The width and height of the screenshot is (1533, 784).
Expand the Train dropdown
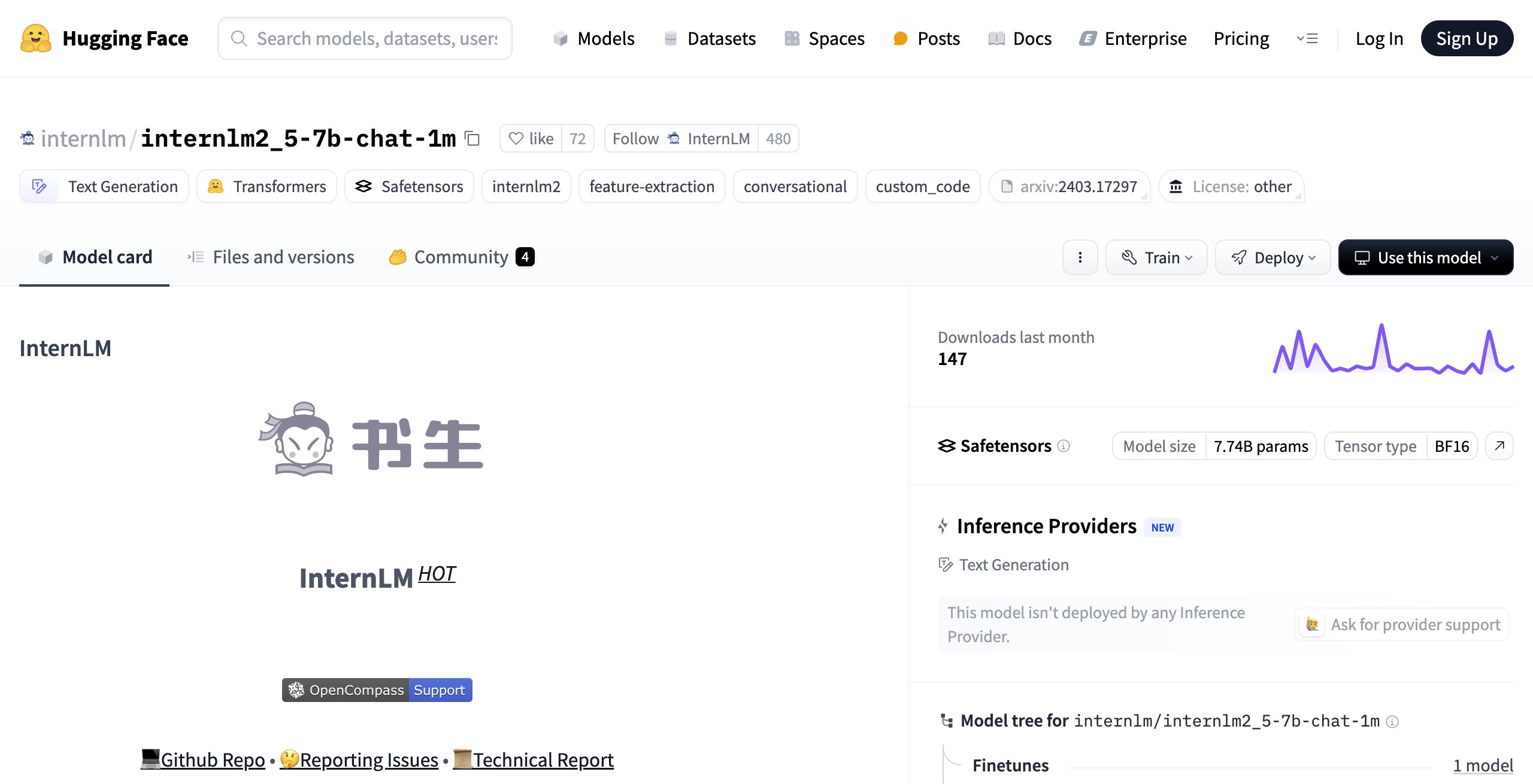click(x=1156, y=257)
